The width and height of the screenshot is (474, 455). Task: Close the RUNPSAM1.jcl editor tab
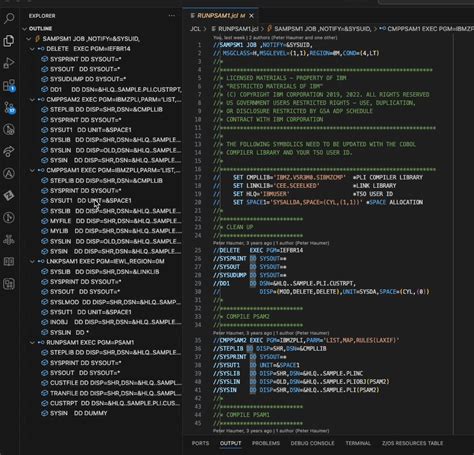click(252, 16)
